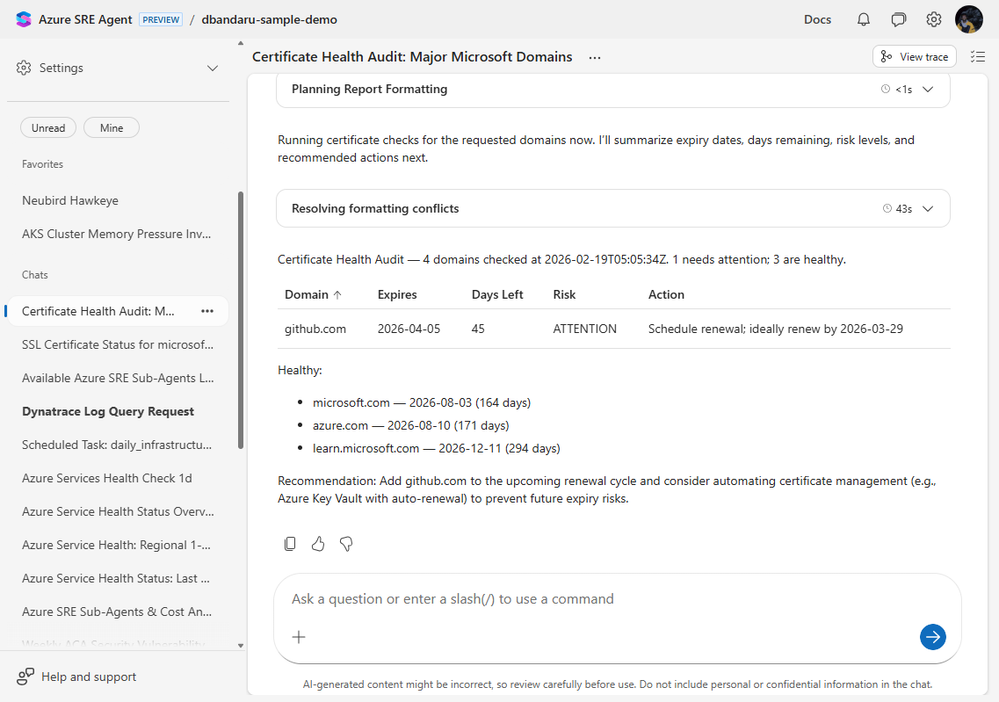This screenshot has width=999, height=702.
Task: Expand the Settings section chevron
Action: click(x=213, y=68)
